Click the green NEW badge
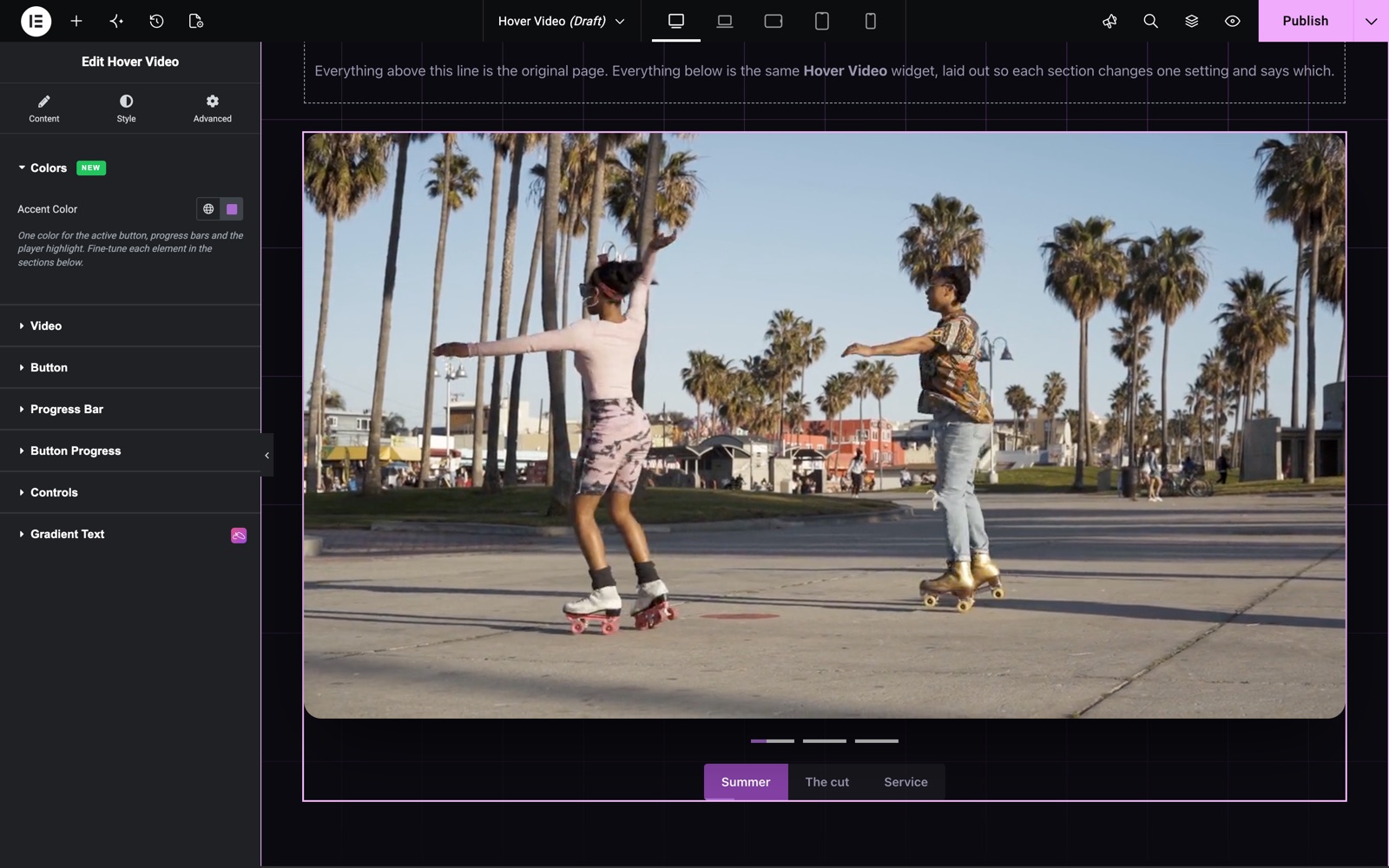The width and height of the screenshot is (1389, 868). [91, 168]
